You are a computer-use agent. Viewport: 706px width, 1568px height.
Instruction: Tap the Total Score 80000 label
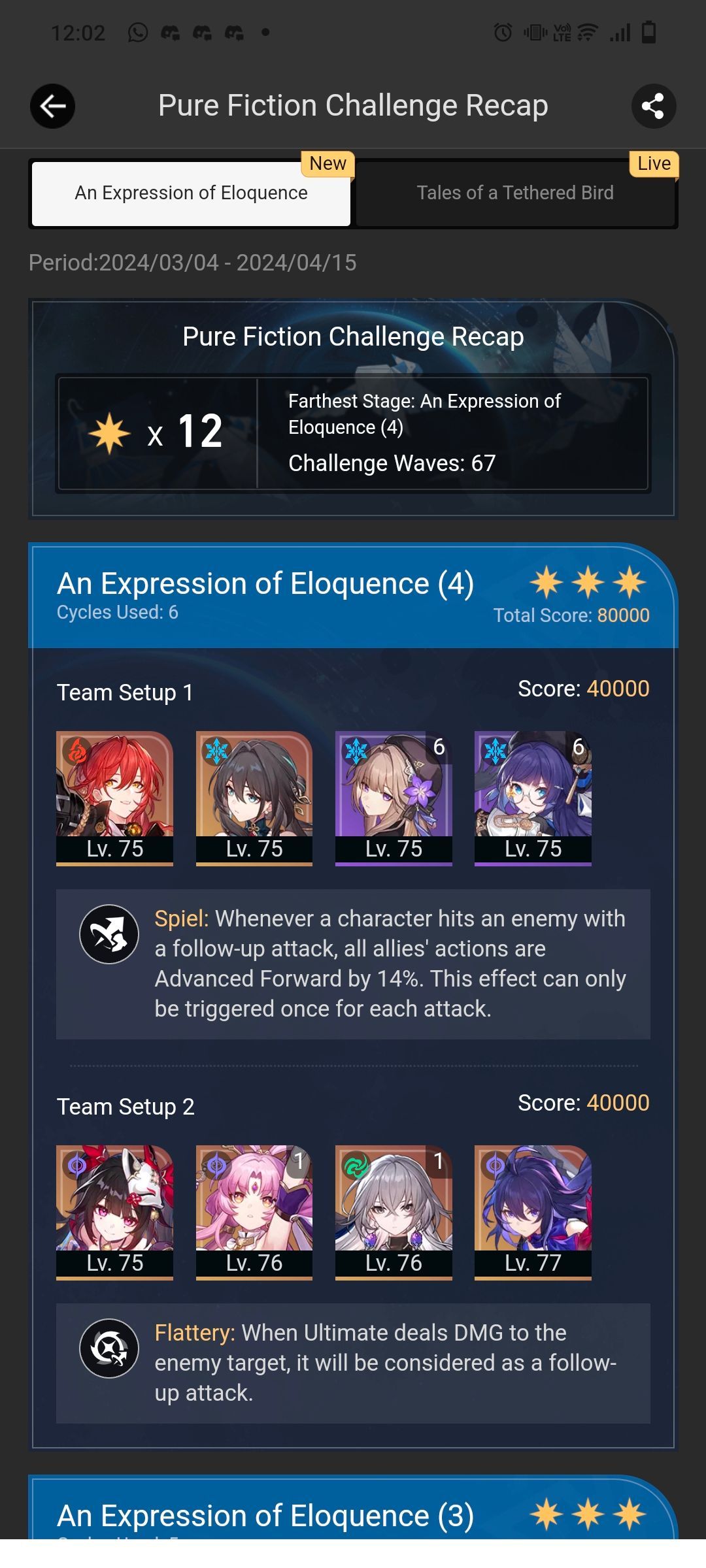[x=571, y=615]
